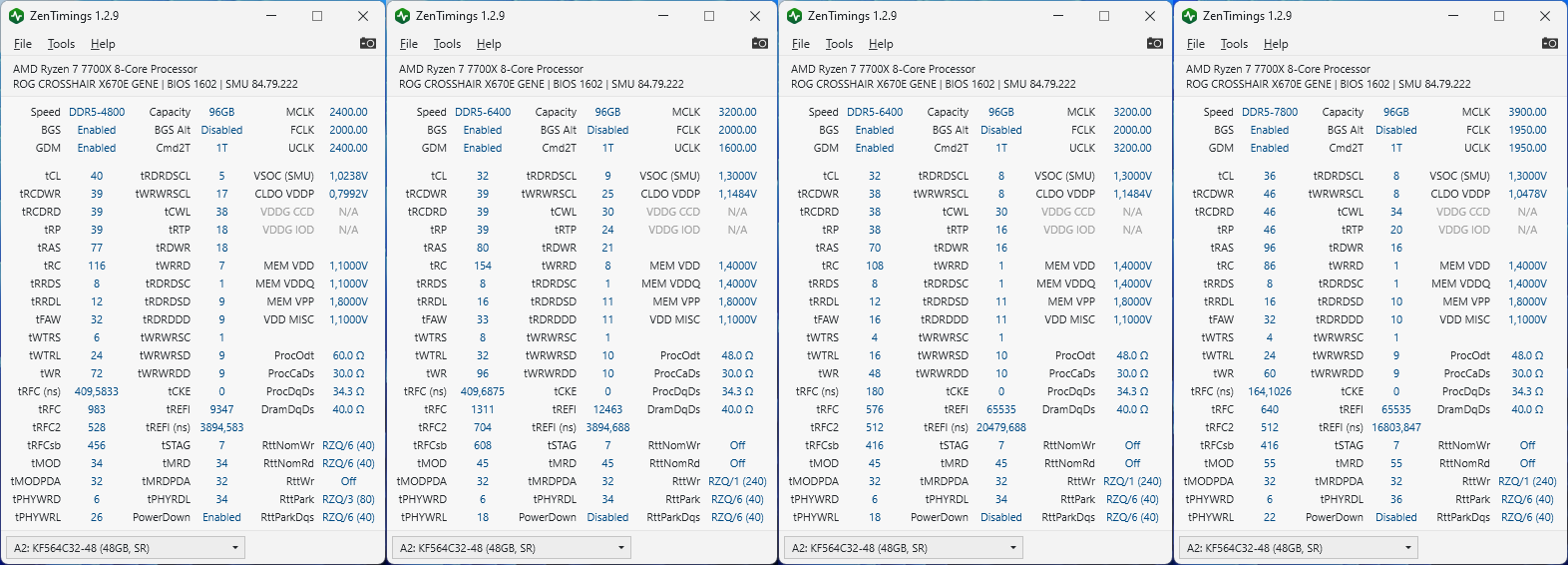Open the Tools menu in the DDR5-4800 window
Screen dimensions: 1568x565
tap(61, 44)
